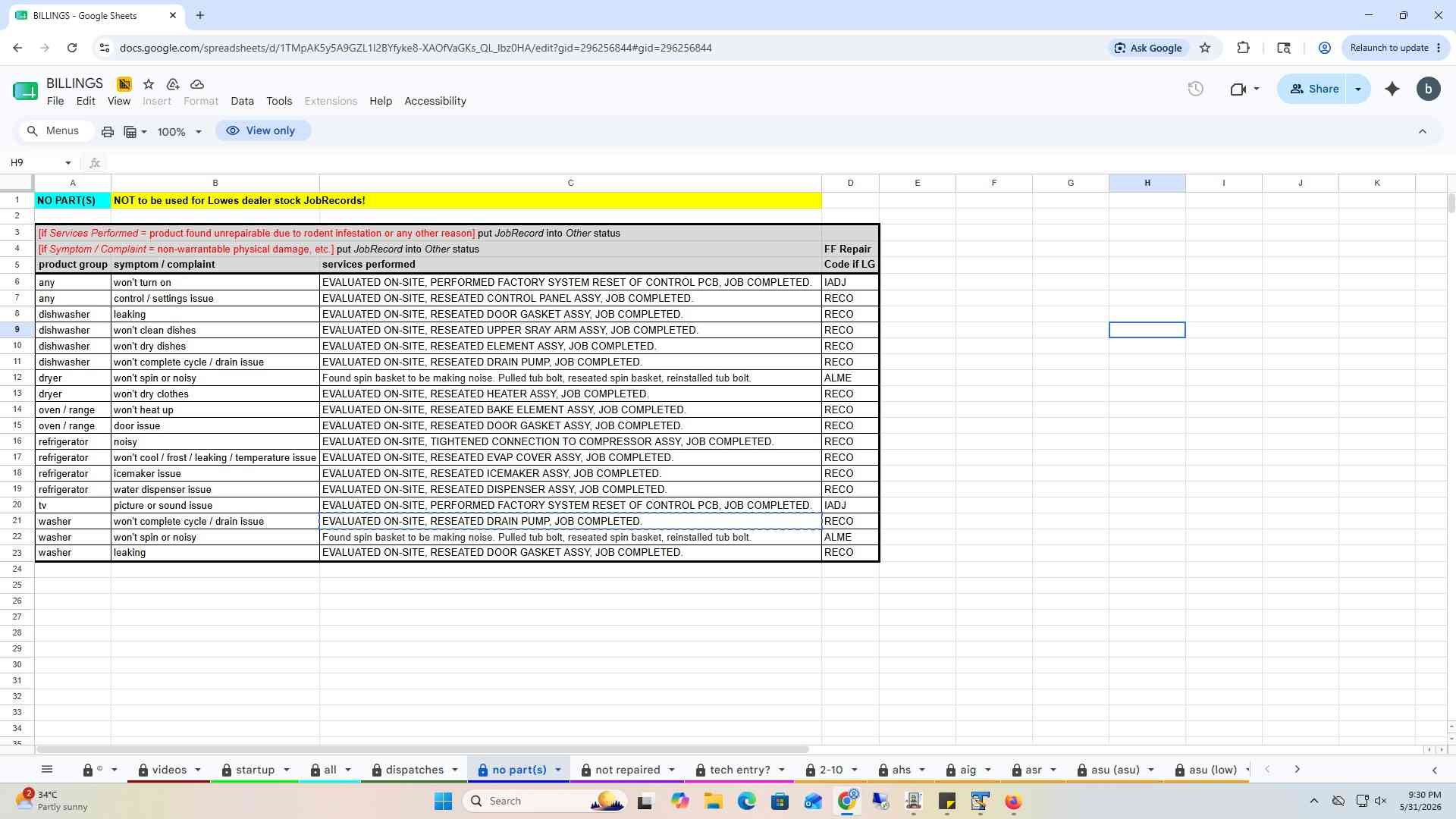This screenshot has height=819, width=1456.
Task: Open the zoom 100% dropdown
Action: coord(180,132)
